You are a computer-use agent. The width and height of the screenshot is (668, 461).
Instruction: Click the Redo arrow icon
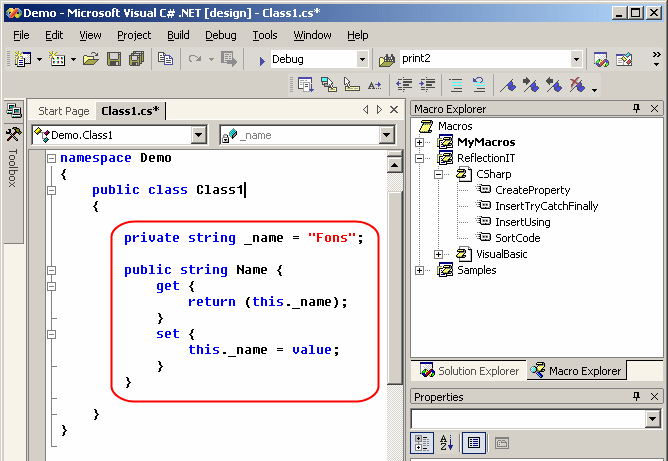click(x=195, y=59)
